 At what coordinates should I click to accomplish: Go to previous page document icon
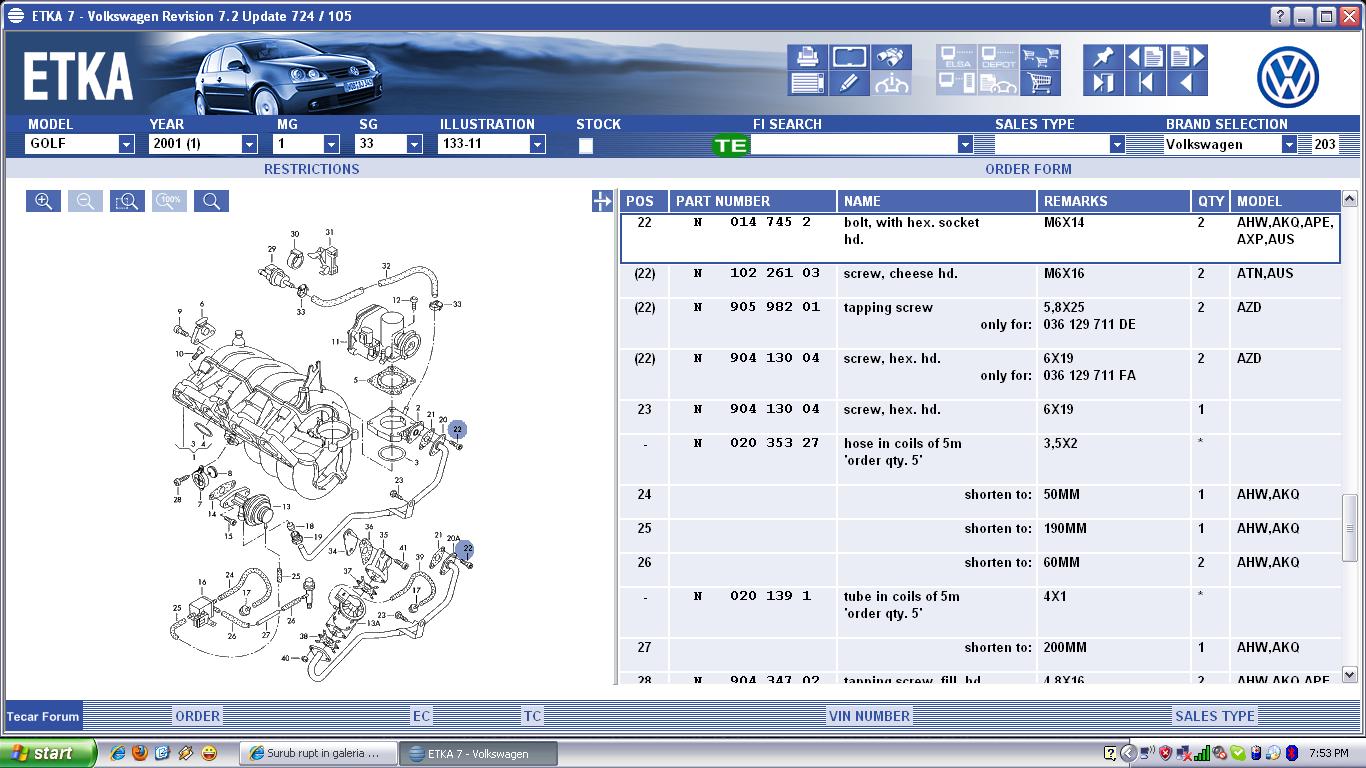tap(1146, 57)
